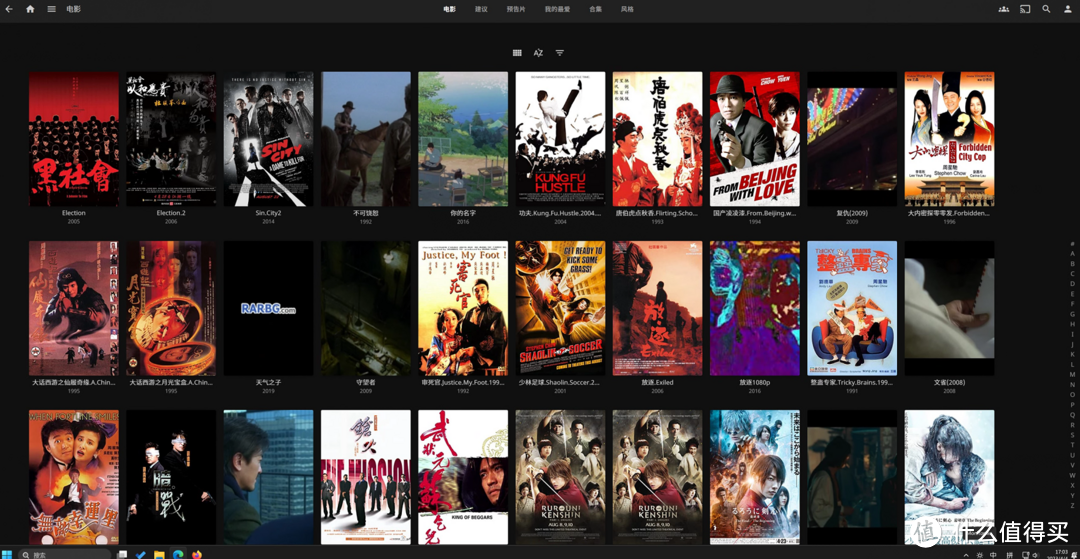This screenshot has height=559, width=1080.
Task: Open File Explorer from the taskbar
Action: tap(159, 554)
